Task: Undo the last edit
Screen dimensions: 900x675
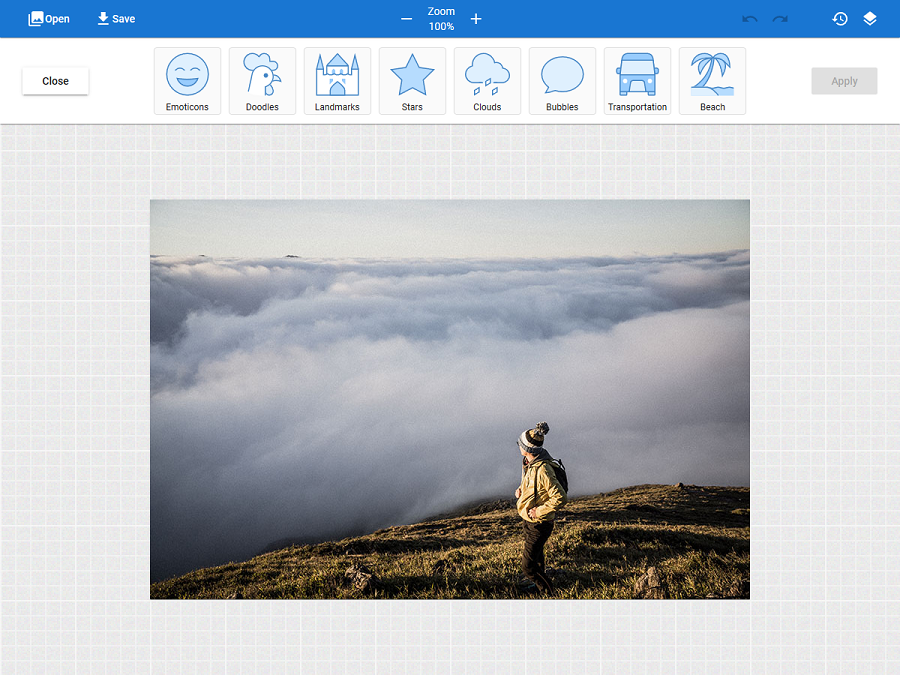Action: coord(749,18)
